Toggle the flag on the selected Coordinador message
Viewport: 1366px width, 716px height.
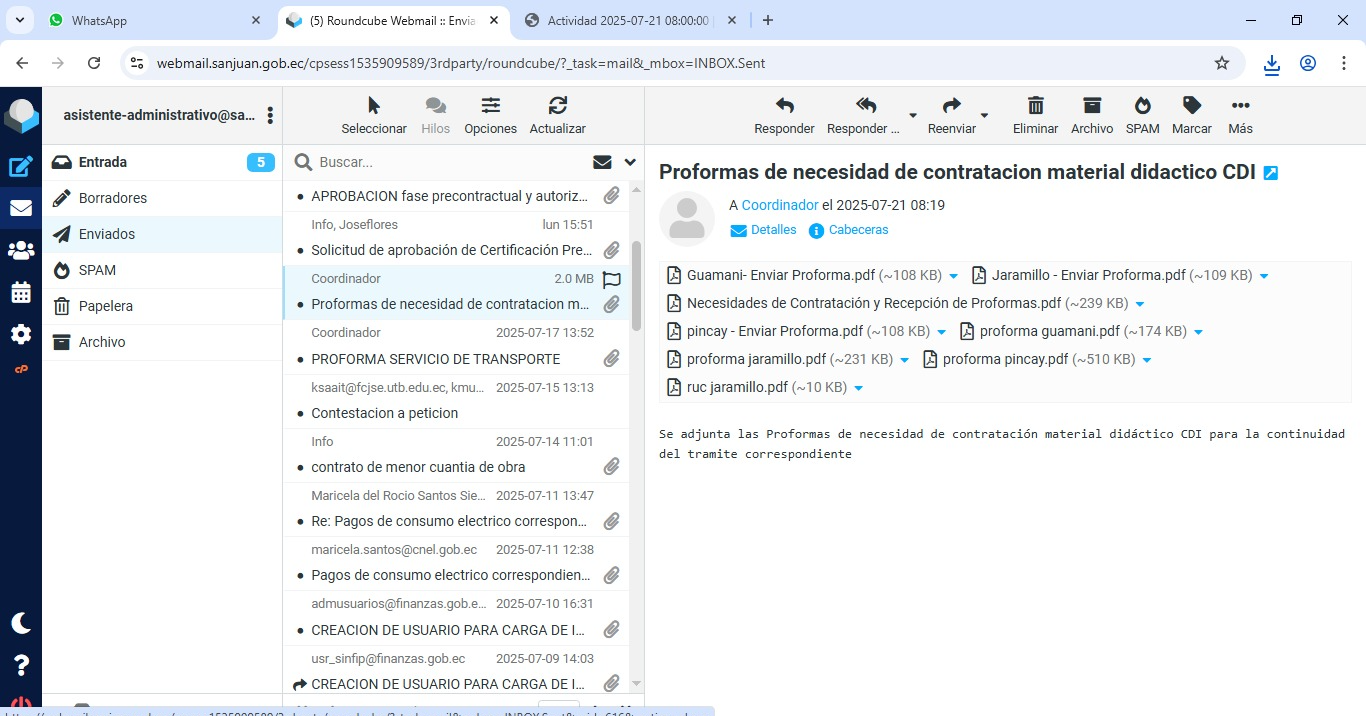point(612,280)
